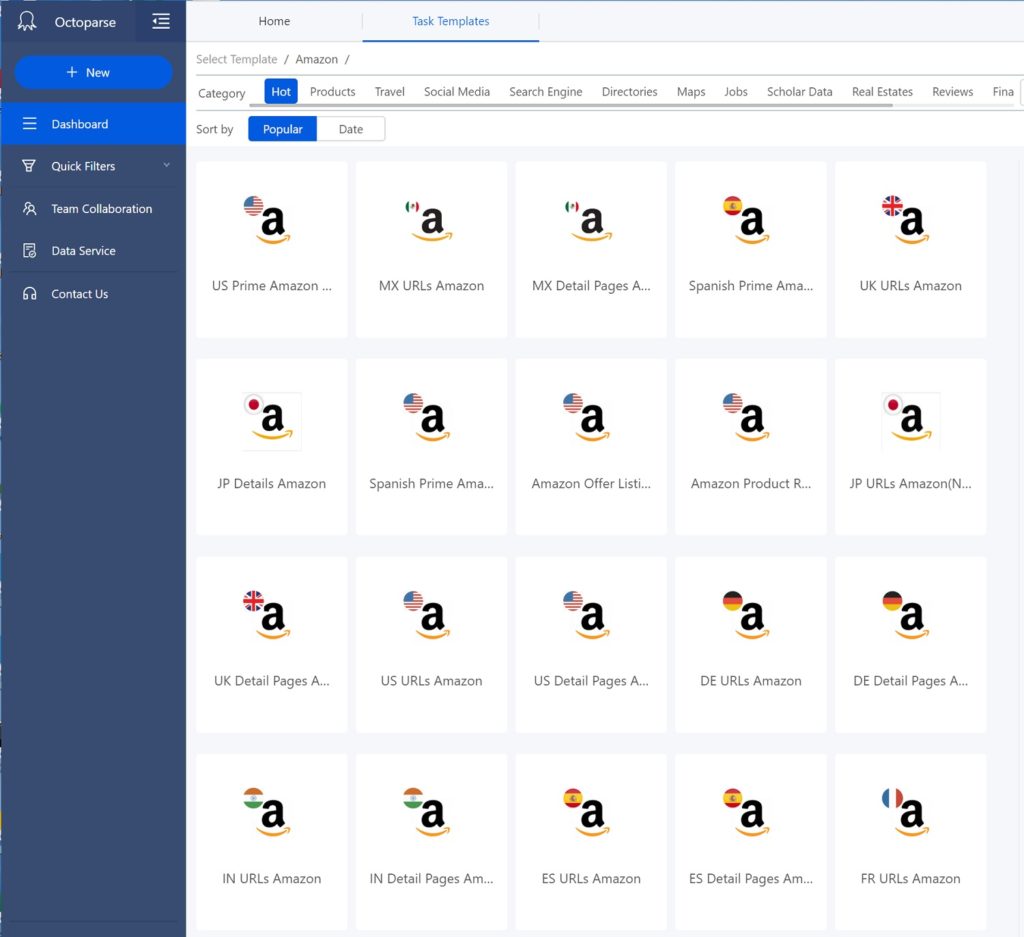Switch to the Task Templates tab
Image resolution: width=1024 pixels, height=937 pixels.
click(451, 21)
